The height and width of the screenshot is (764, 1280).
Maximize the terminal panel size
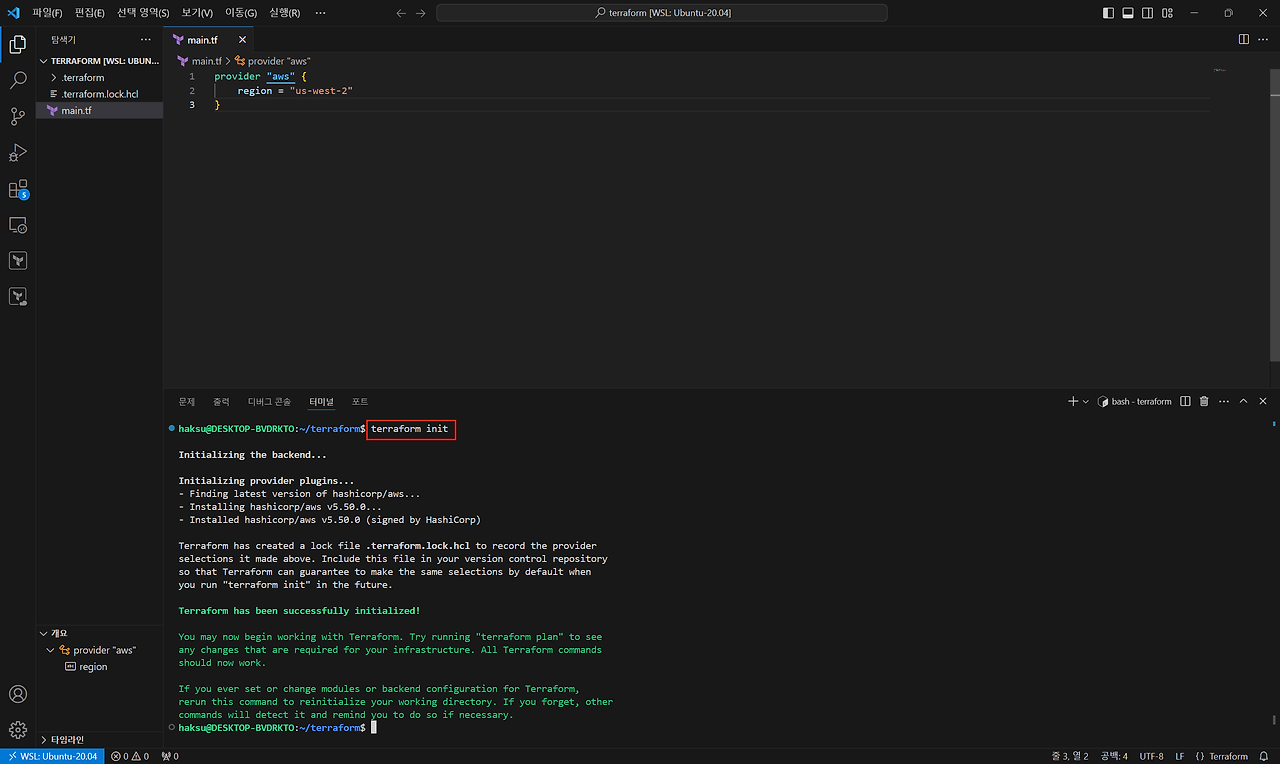click(x=1243, y=401)
